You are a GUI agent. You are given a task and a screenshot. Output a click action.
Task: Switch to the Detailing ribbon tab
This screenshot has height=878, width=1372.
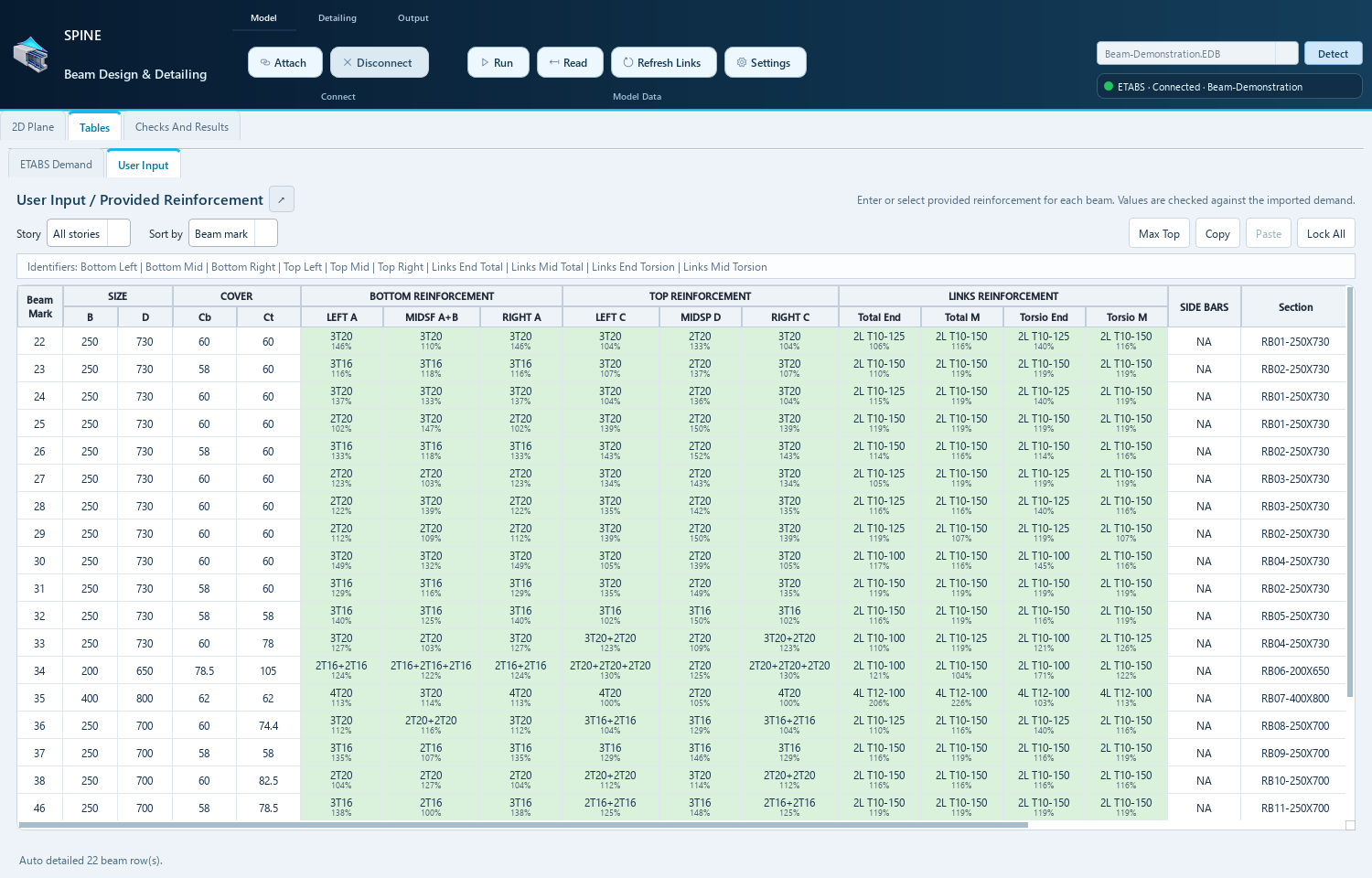point(338,17)
